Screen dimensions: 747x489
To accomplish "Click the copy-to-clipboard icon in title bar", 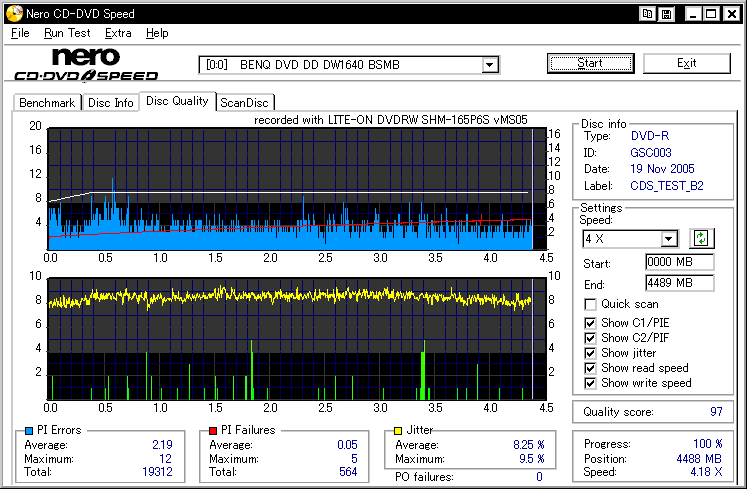I will point(648,14).
